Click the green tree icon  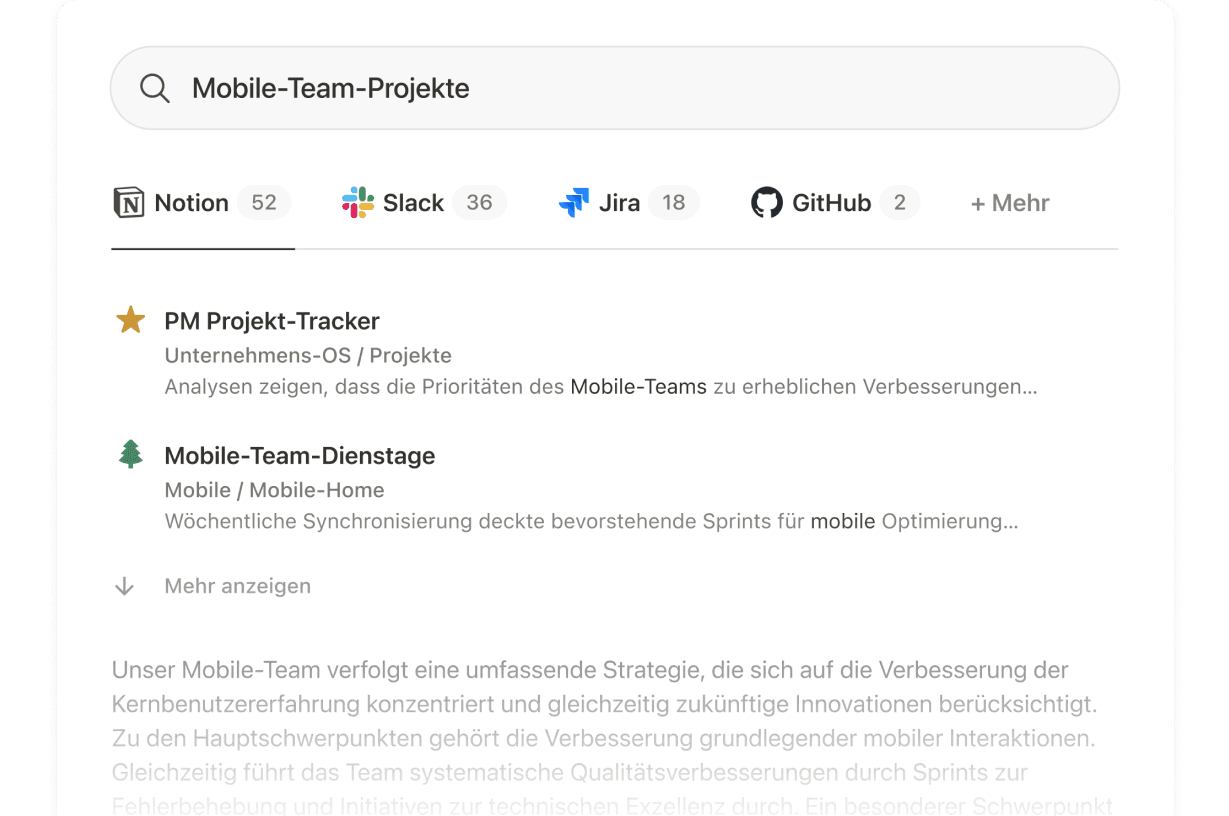131,455
